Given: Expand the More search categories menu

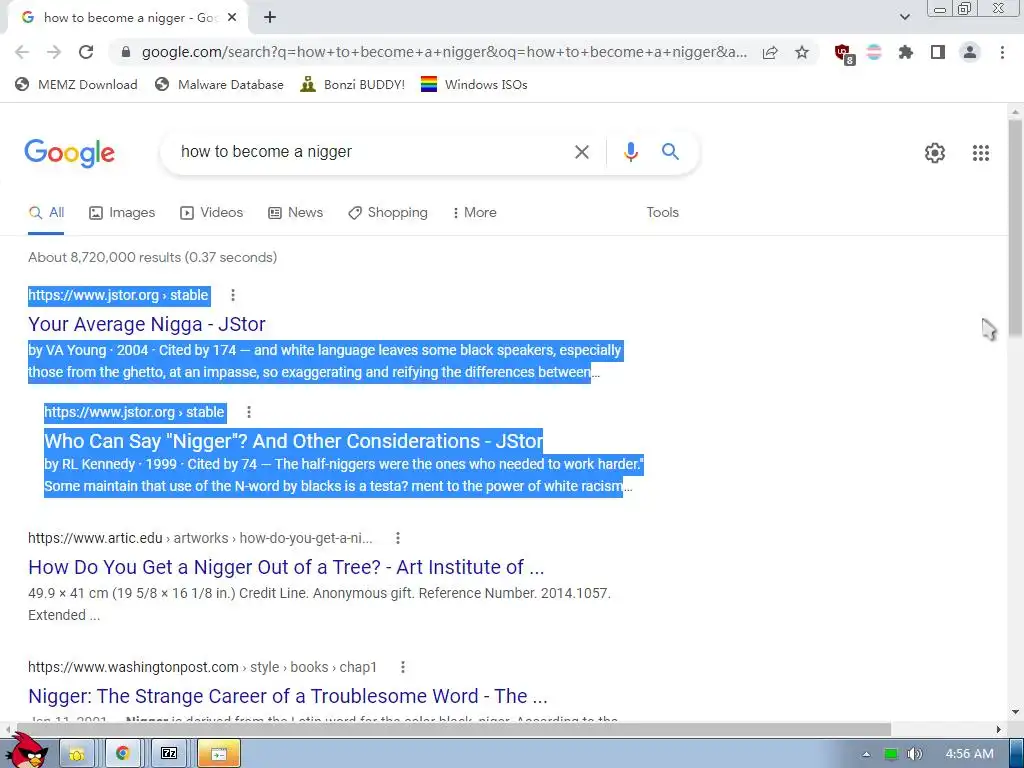Looking at the screenshot, I should pos(475,213).
